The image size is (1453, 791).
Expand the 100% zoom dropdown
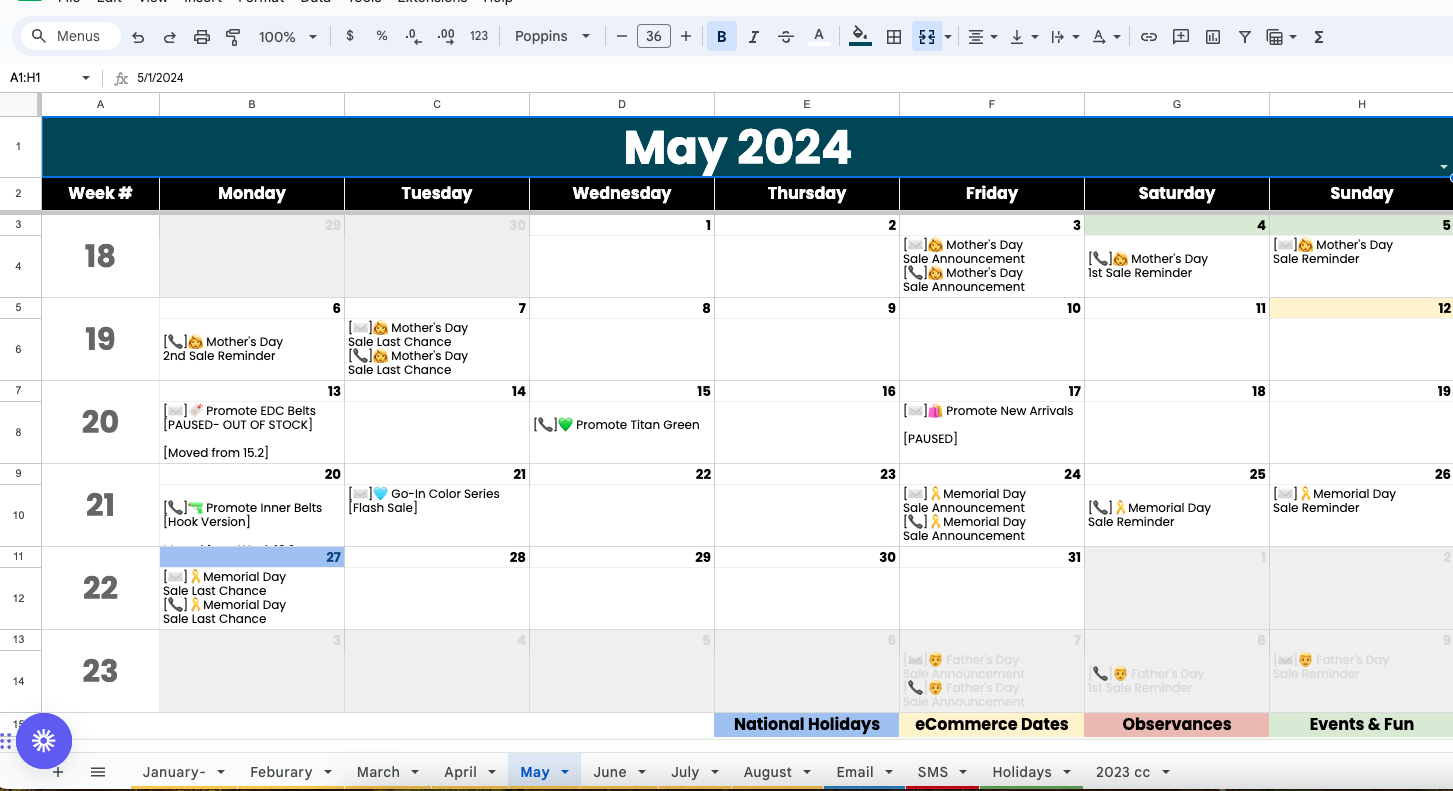coord(287,37)
